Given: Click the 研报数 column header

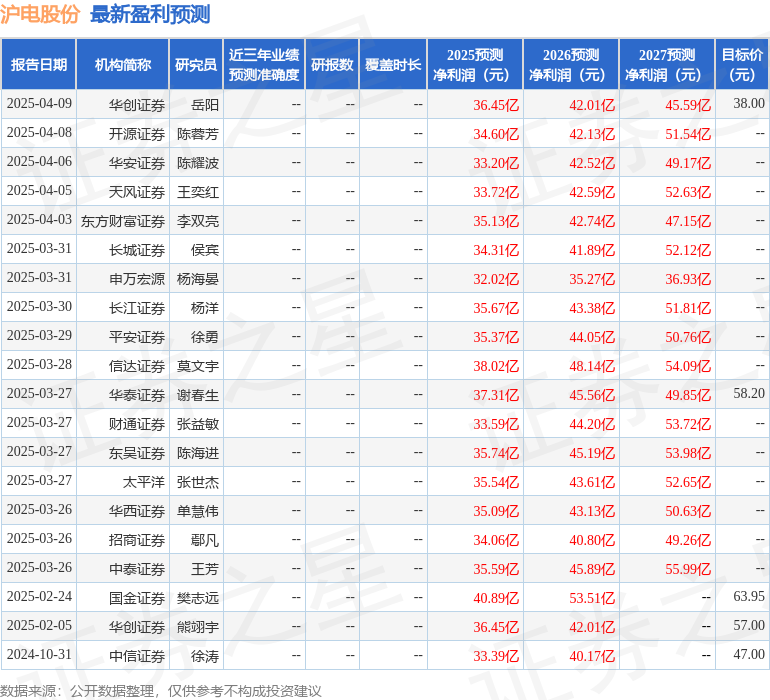Looking at the screenshot, I should pyautogui.click(x=332, y=65).
